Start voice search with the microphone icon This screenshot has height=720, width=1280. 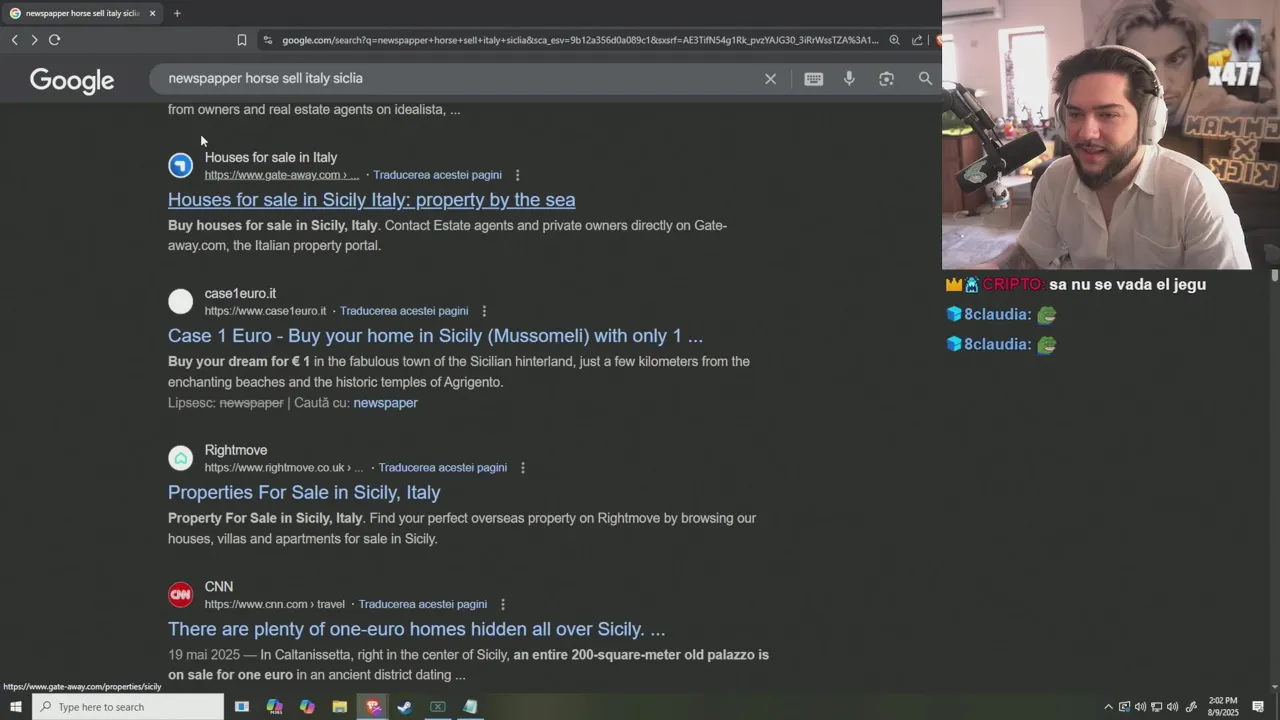[x=849, y=78]
